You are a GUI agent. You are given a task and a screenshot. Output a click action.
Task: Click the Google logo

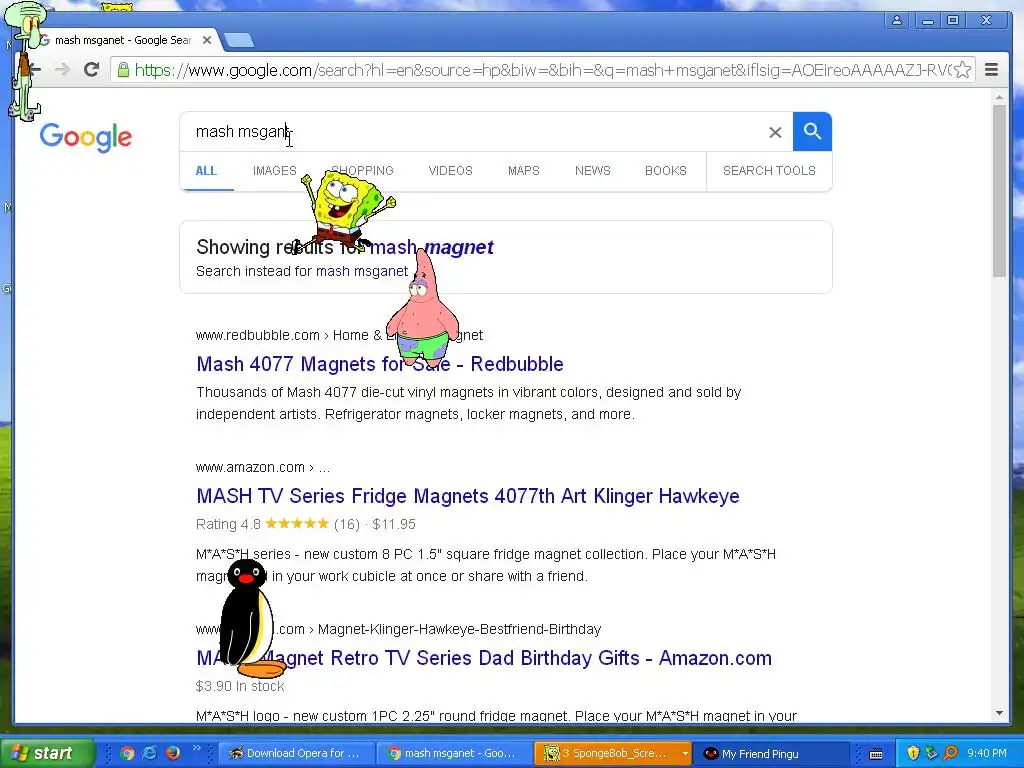point(86,138)
